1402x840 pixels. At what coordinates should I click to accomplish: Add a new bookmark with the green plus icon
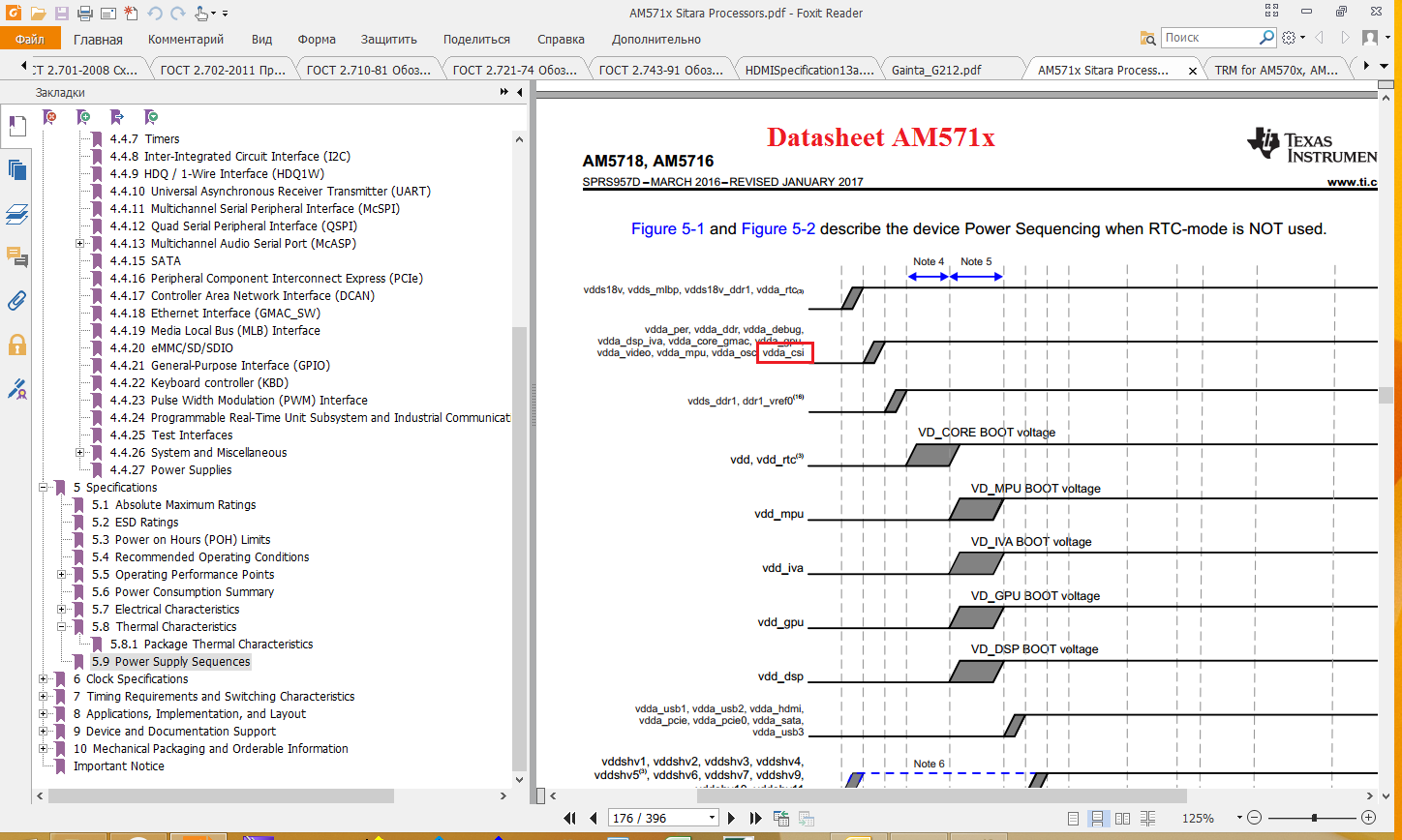coord(84,116)
